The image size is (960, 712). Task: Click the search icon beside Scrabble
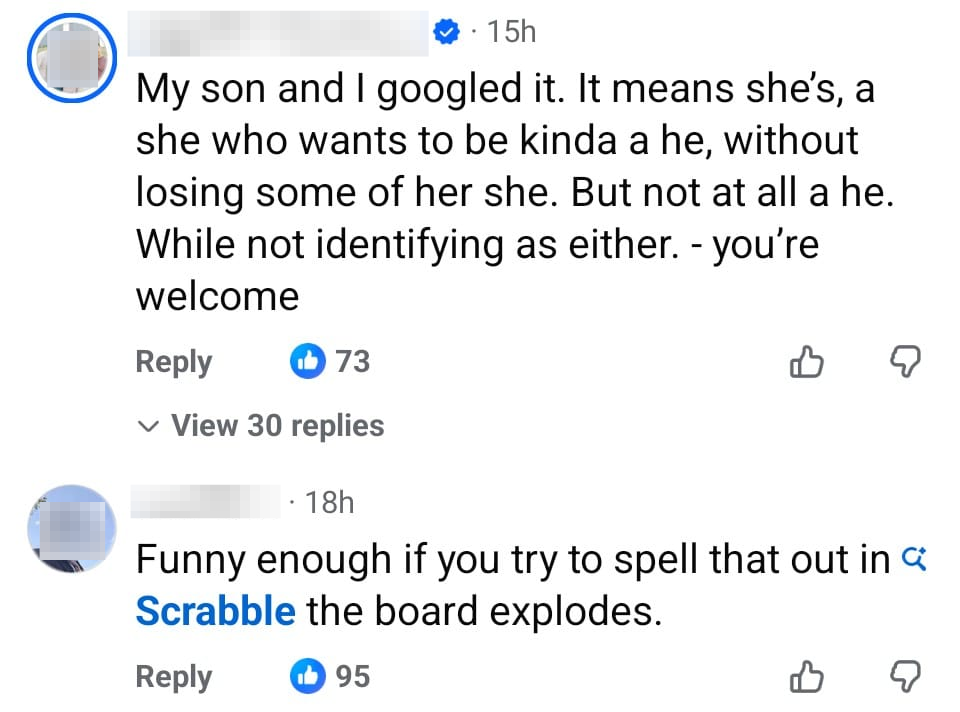point(913,559)
